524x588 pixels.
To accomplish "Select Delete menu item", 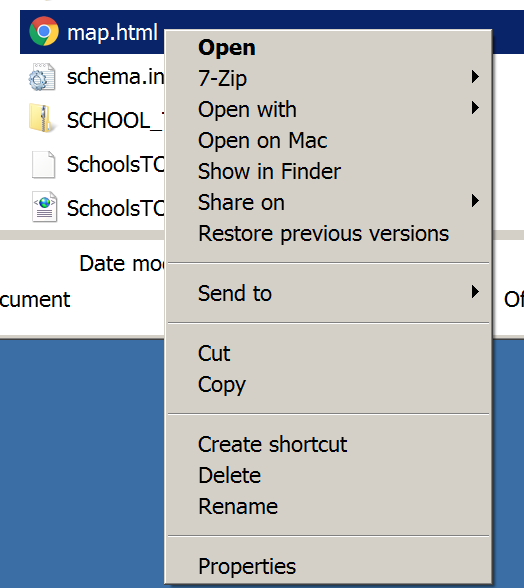I will (328, 476).
